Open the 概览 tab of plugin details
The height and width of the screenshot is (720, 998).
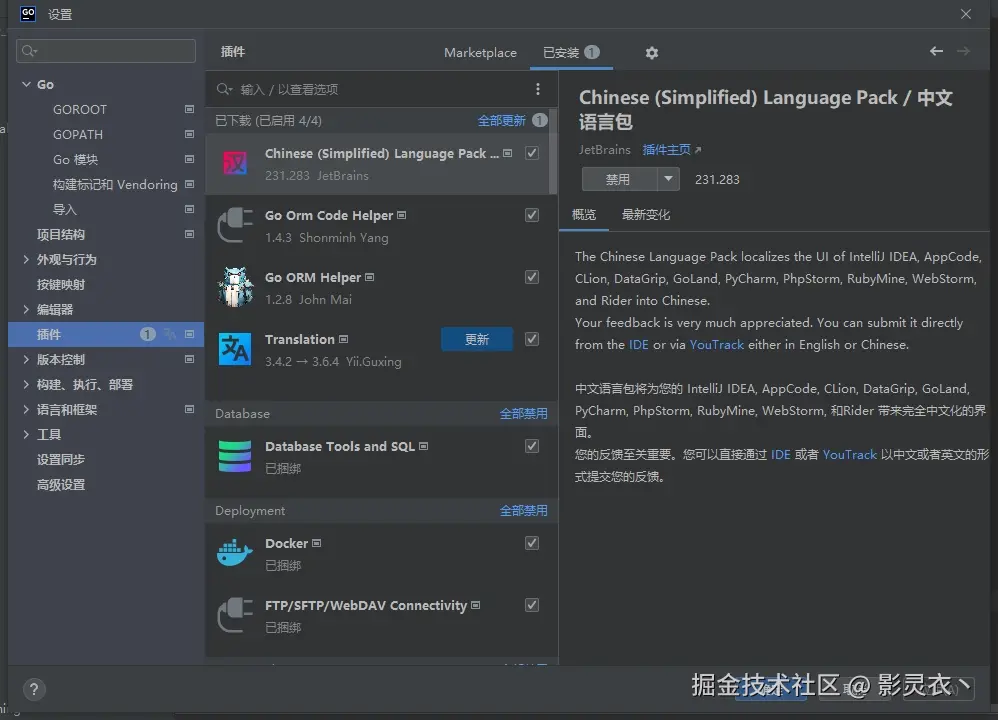[584, 215]
